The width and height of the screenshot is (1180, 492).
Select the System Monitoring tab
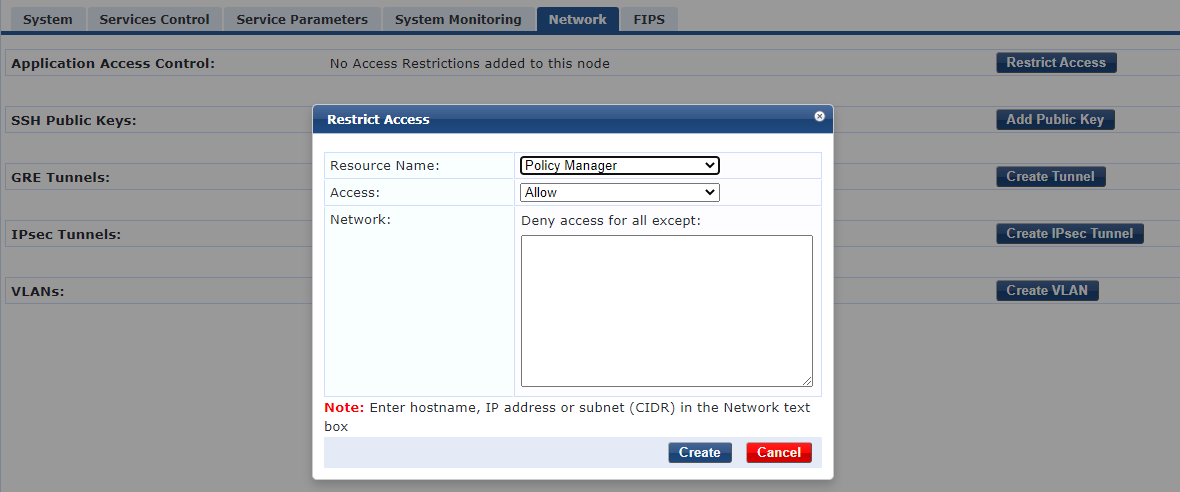point(458,20)
